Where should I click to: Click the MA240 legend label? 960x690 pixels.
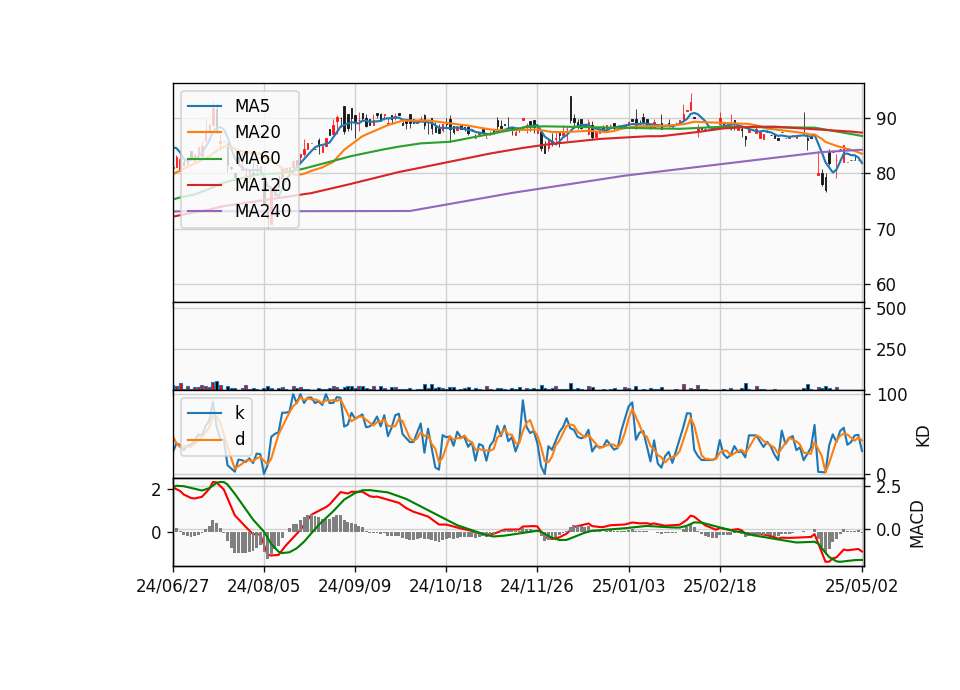pyautogui.click(x=263, y=211)
